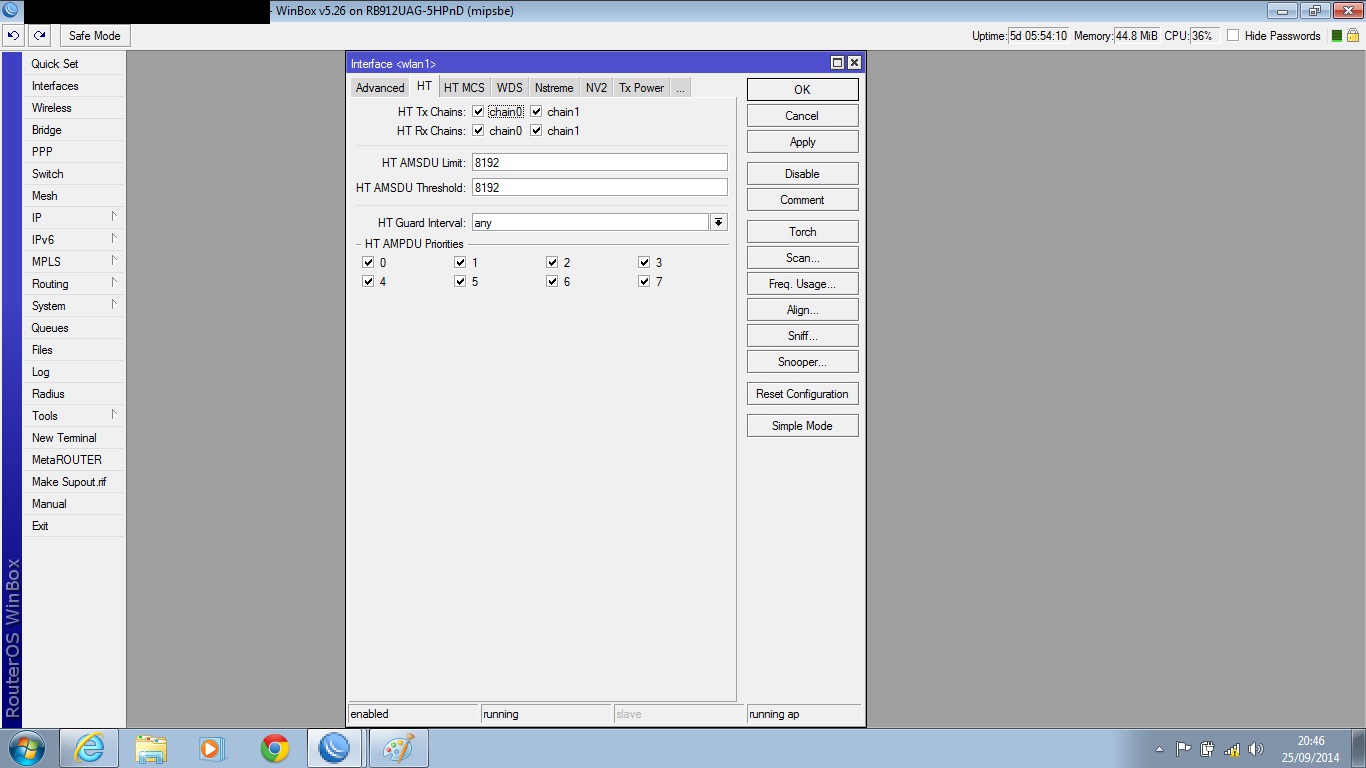The image size is (1366, 768).
Task: Maximize the Interface wlan1 window
Action: (x=838, y=63)
